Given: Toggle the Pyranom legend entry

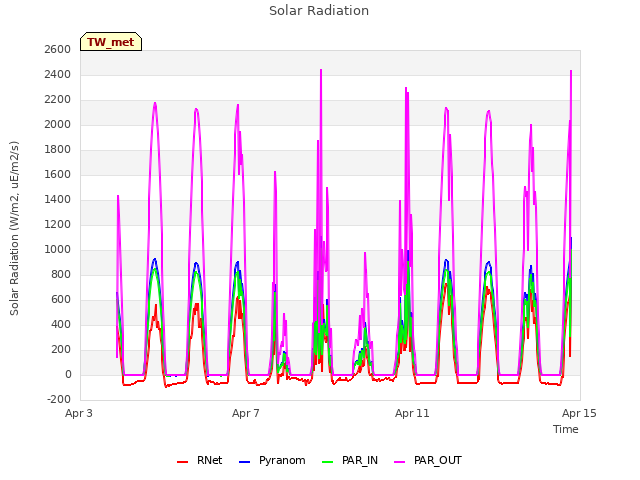Looking at the screenshot, I should [x=272, y=460].
